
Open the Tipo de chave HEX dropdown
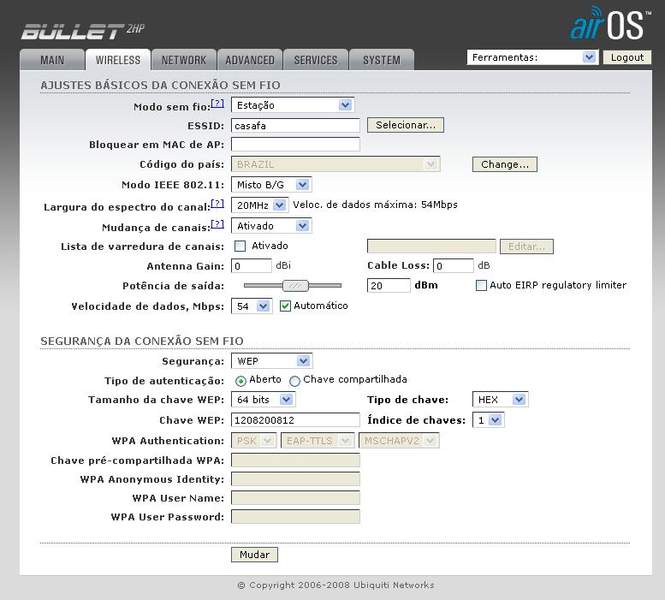click(x=500, y=399)
